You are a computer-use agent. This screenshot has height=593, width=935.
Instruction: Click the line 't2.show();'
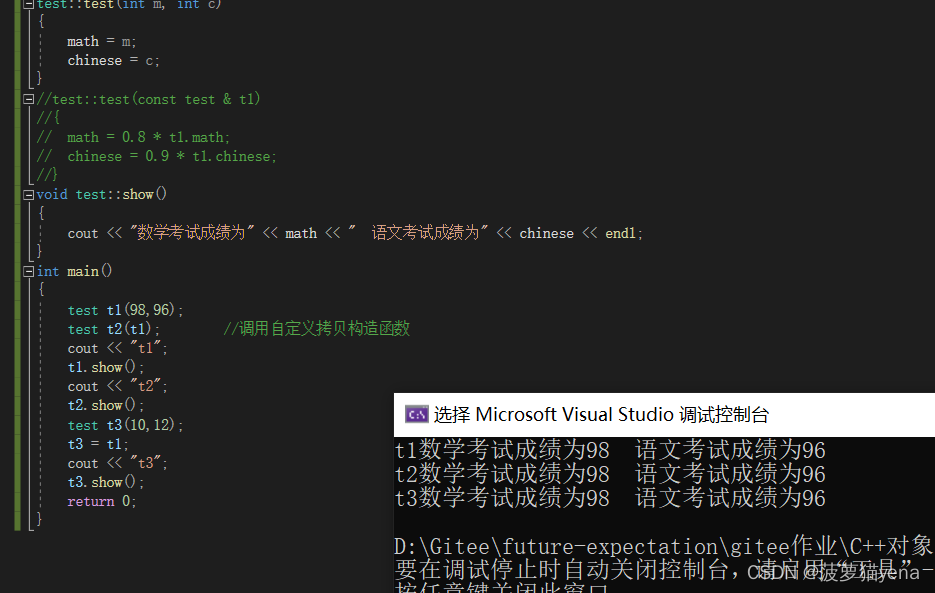coord(106,405)
